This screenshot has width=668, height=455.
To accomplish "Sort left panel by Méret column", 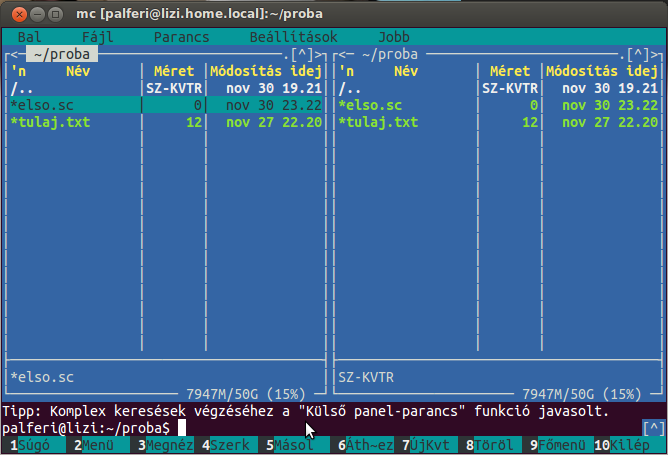I will pos(173,71).
